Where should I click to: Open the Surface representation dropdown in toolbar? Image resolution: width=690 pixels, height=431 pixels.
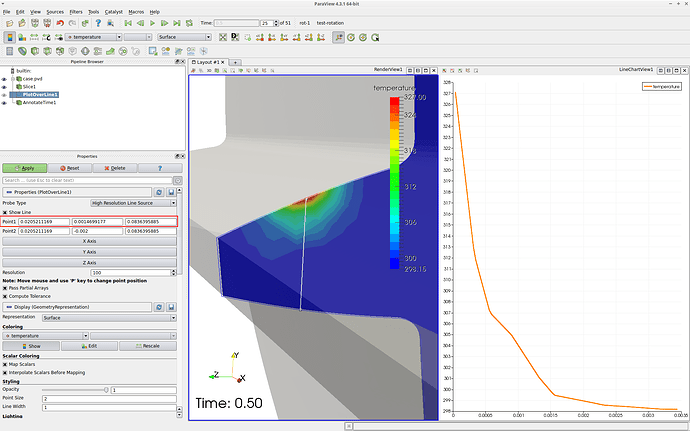(184, 37)
